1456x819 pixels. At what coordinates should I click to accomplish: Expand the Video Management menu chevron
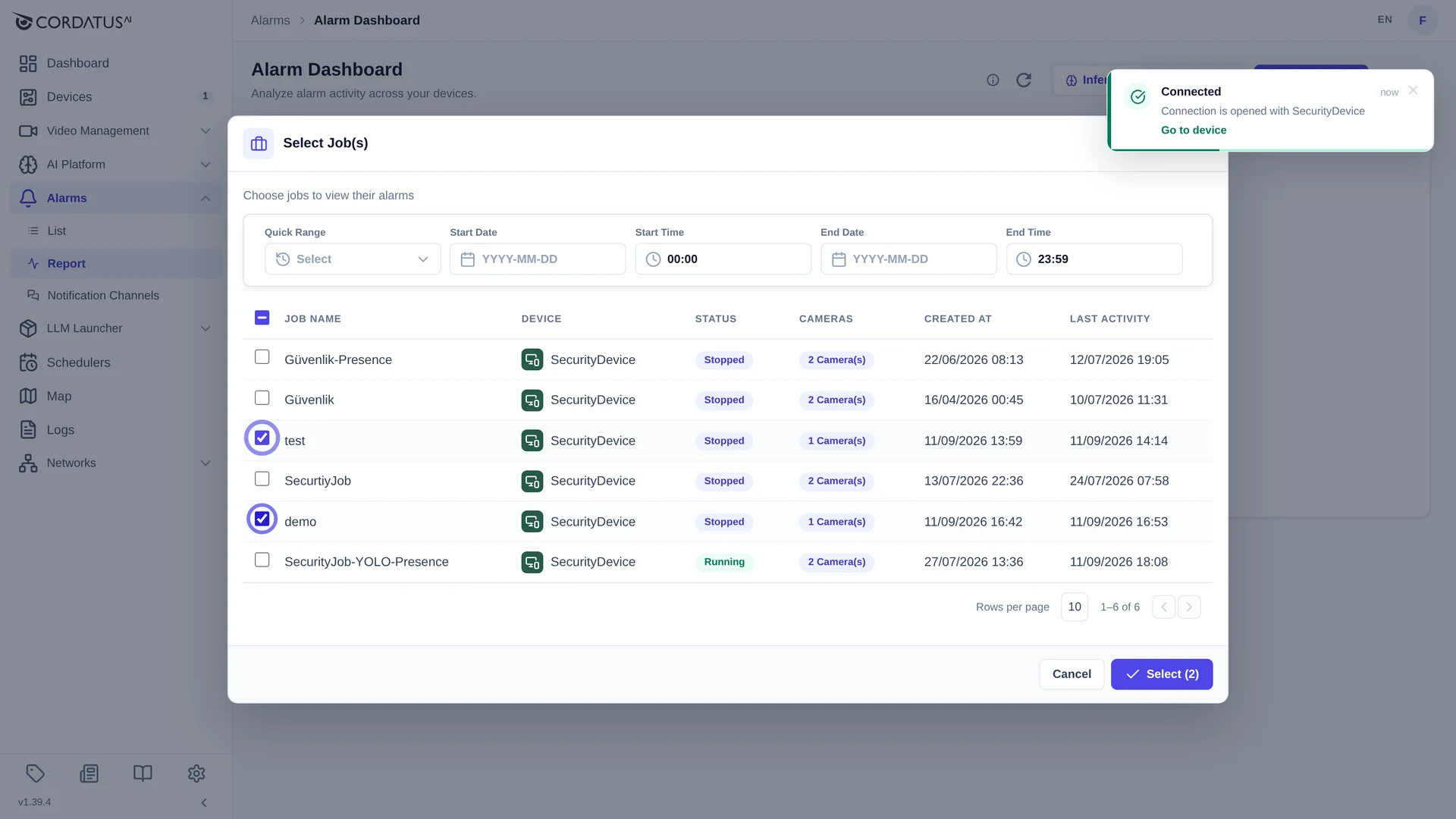tap(206, 131)
